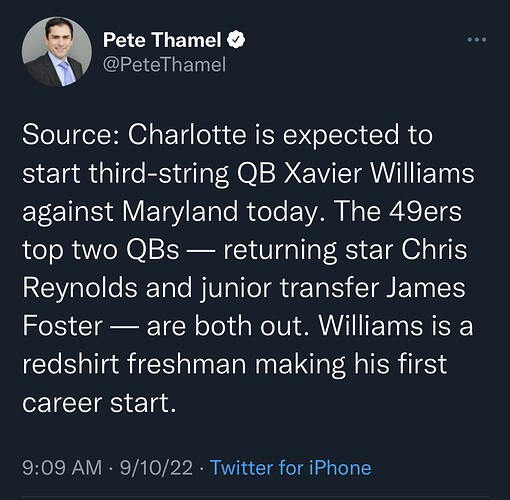The width and height of the screenshot is (510, 500).
Task: Click the word career on the last line
Action: click(62, 403)
